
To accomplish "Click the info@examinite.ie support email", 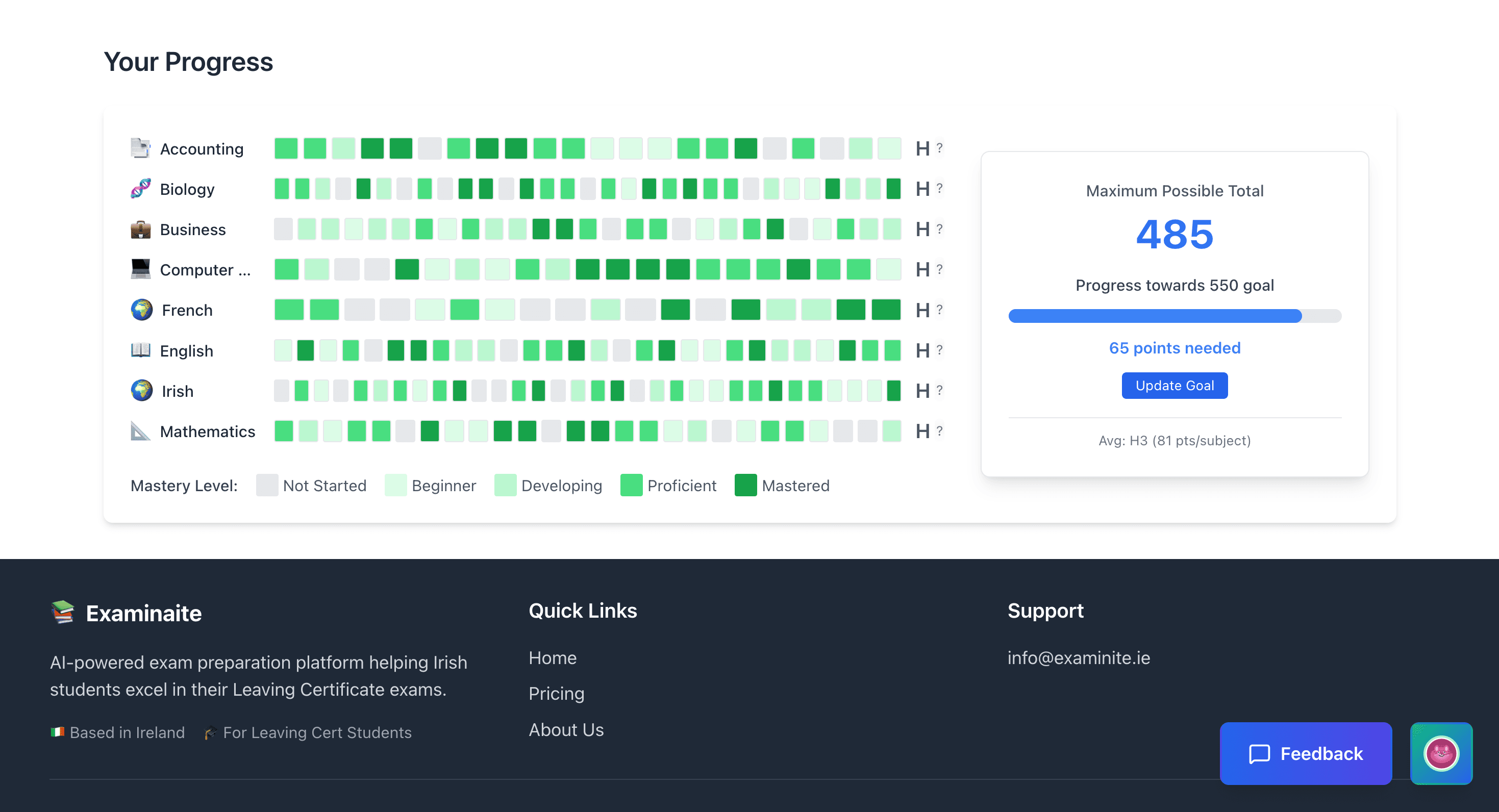I will [1078, 658].
